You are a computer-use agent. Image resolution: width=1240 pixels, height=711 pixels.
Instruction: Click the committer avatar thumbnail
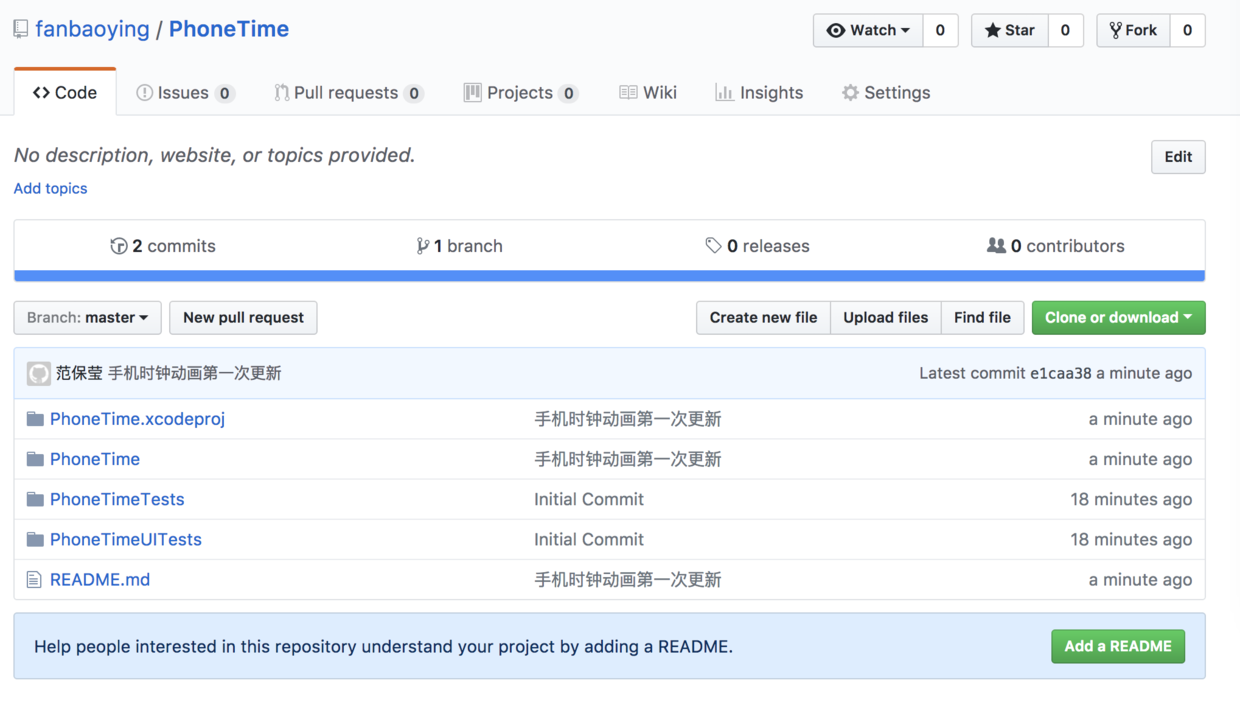[x=39, y=374]
